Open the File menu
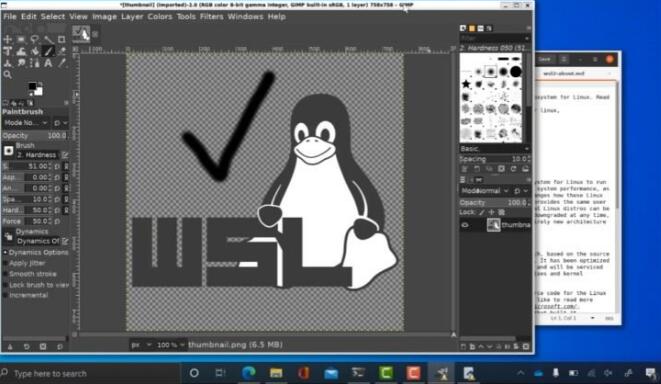 (x=10, y=16)
